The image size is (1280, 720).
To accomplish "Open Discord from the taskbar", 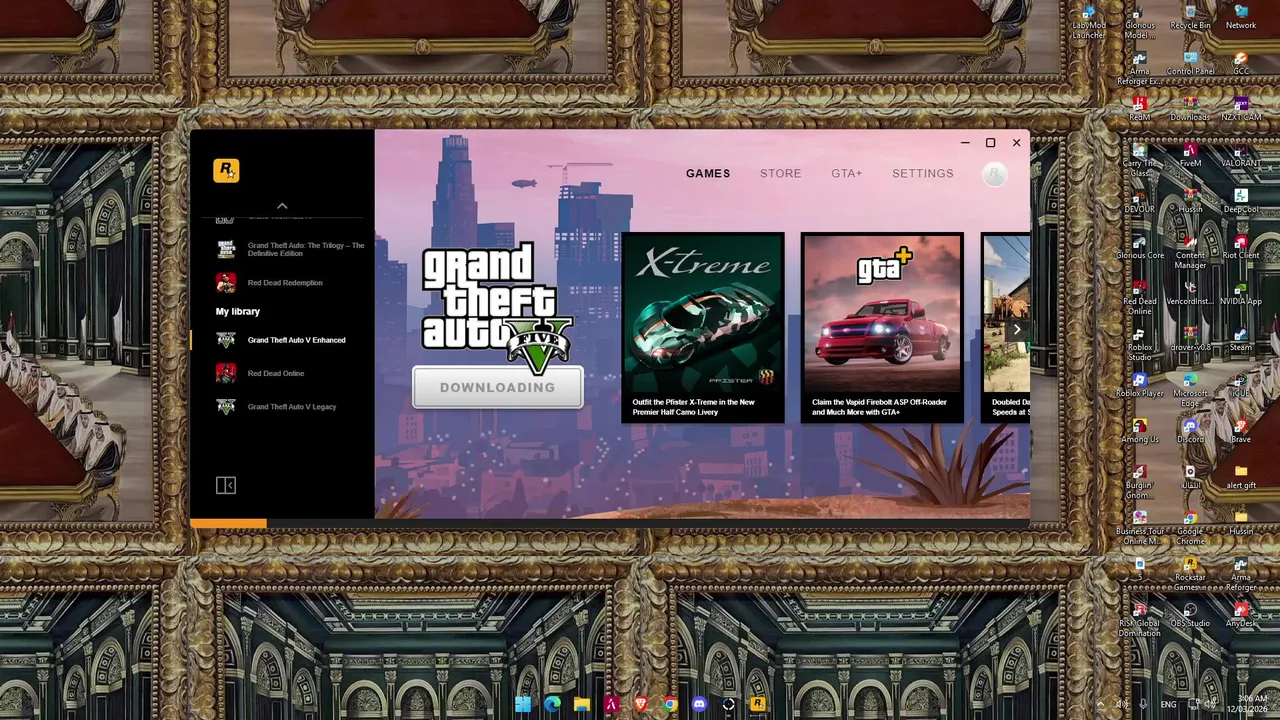I will [699, 704].
